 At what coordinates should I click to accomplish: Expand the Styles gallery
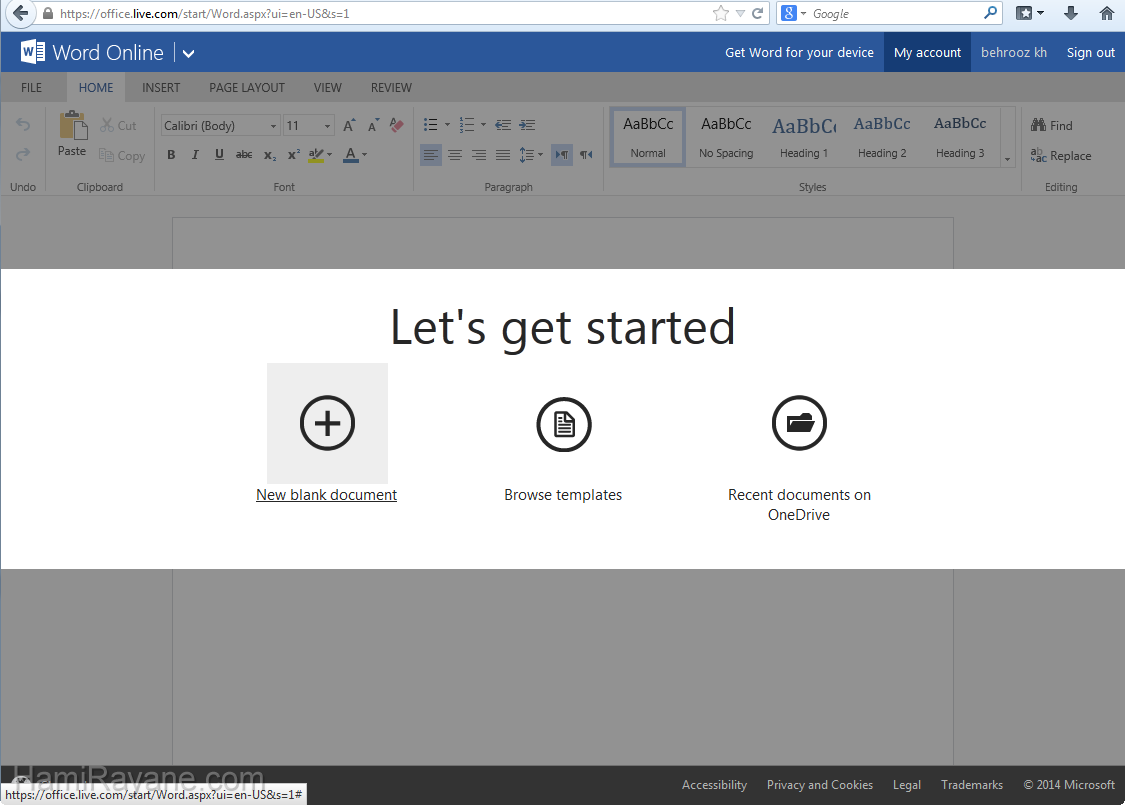tap(1007, 159)
